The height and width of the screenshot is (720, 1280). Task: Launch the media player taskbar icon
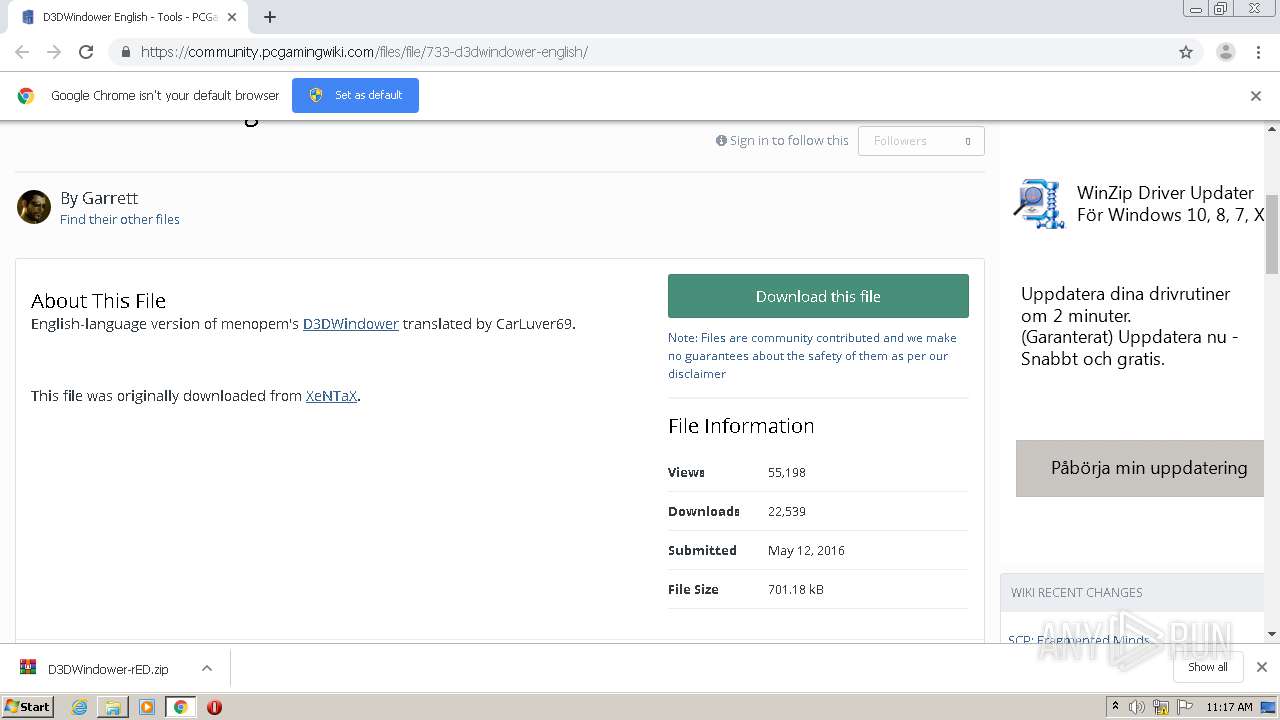(x=147, y=707)
